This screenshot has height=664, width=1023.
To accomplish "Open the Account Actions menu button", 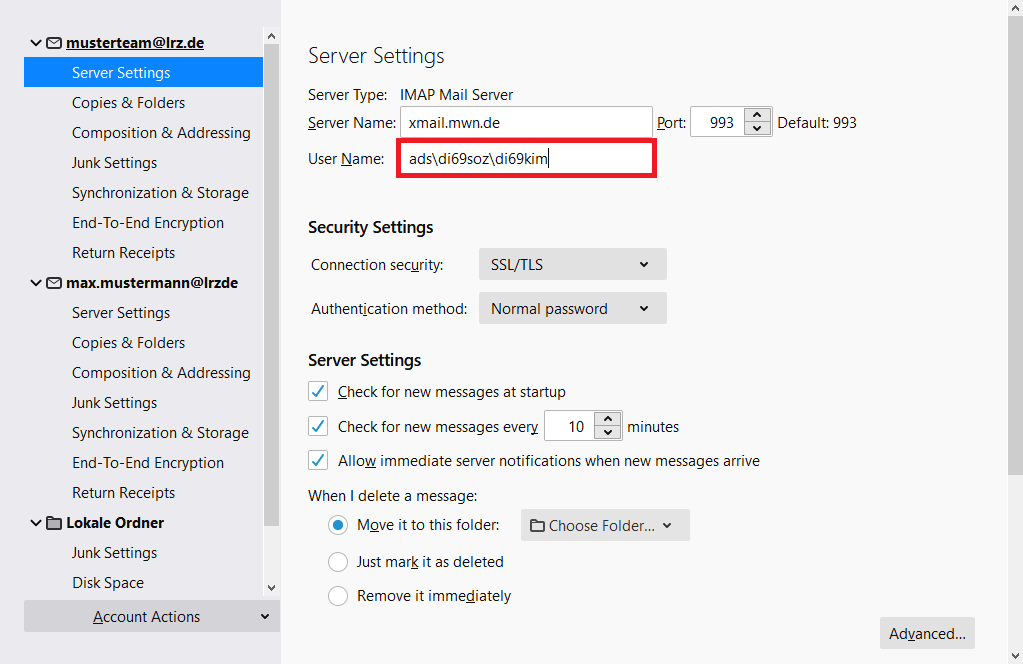I will pyautogui.click(x=151, y=617).
